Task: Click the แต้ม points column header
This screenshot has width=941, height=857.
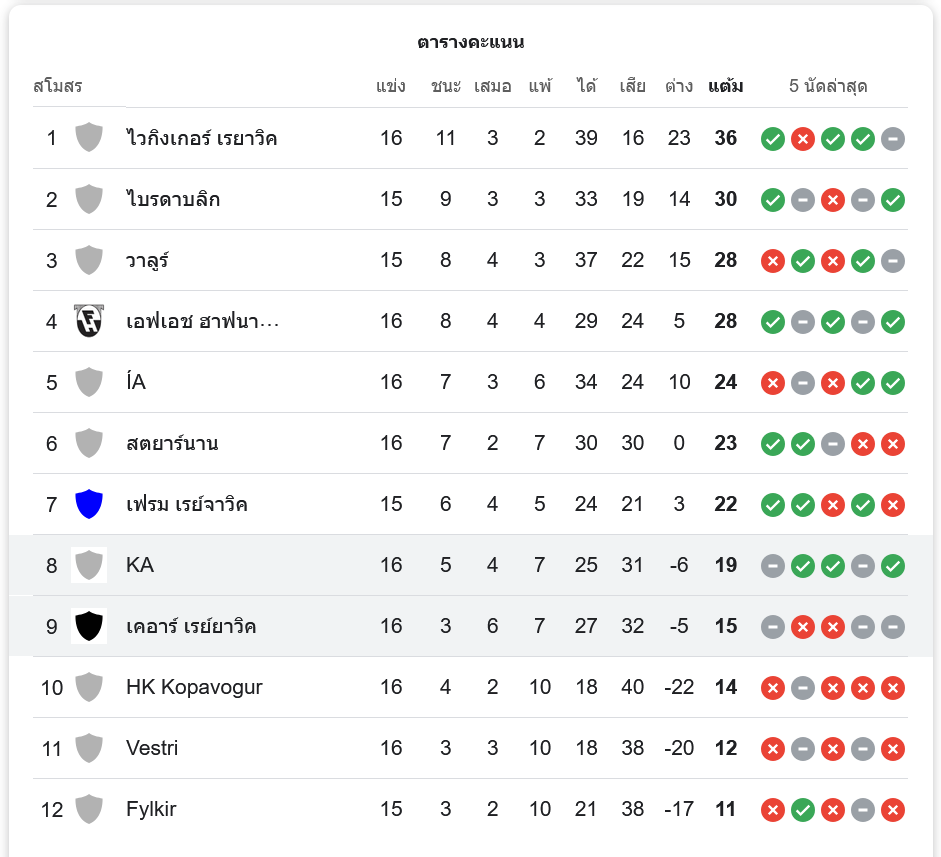Action: tap(726, 86)
